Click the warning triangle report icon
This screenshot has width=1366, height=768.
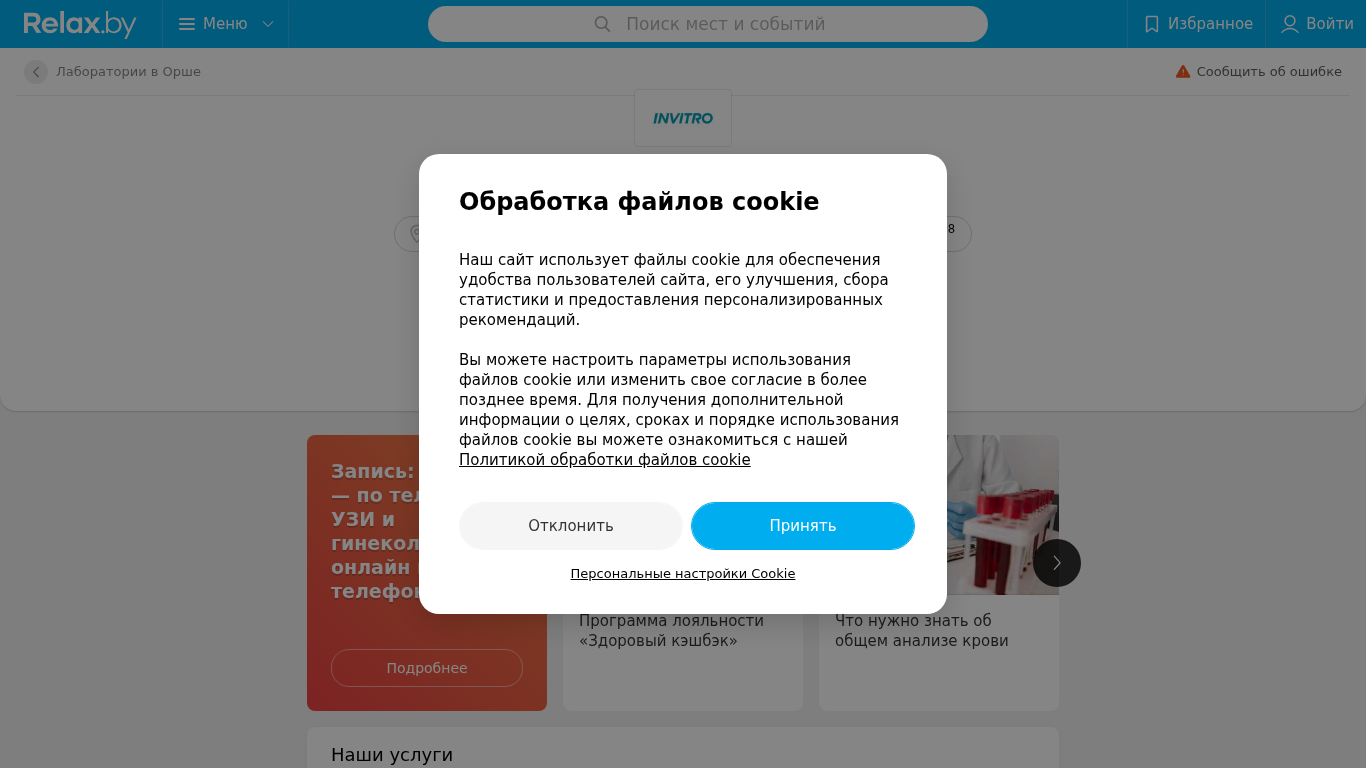[1183, 72]
